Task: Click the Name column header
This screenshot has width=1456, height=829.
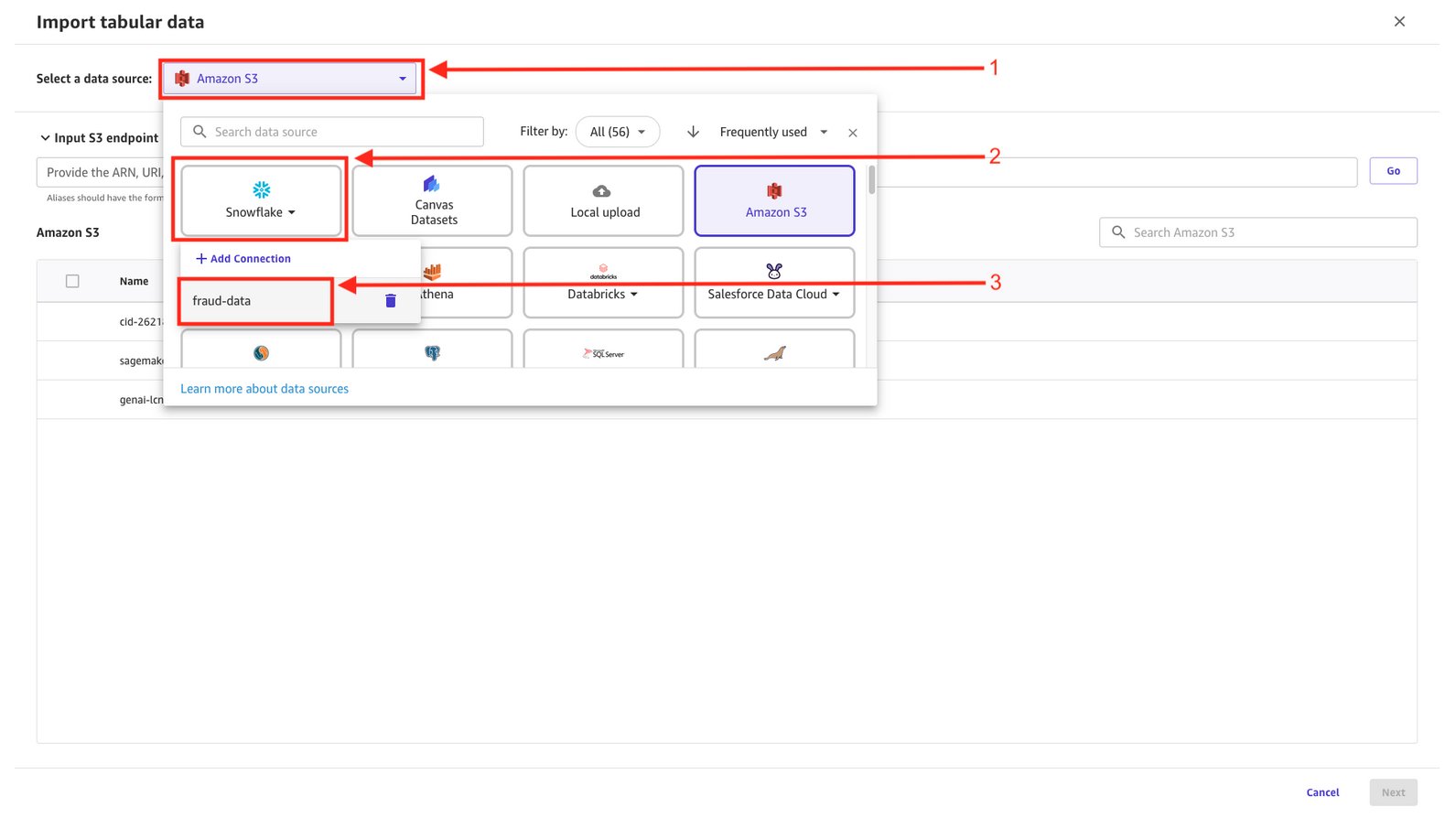Action: (134, 282)
